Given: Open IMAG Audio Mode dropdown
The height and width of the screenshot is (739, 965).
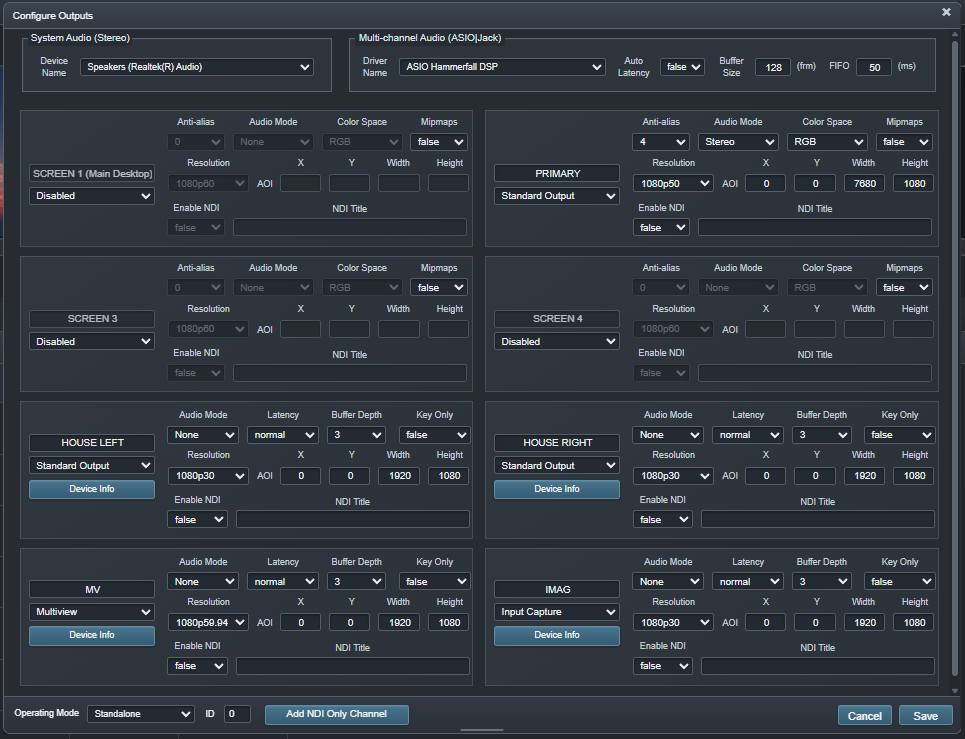Looking at the screenshot, I should 668,581.
